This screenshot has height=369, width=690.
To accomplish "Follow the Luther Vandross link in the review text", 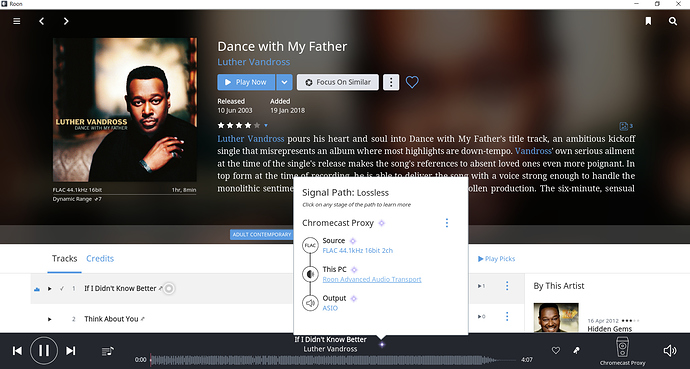I will click(x=251, y=139).
